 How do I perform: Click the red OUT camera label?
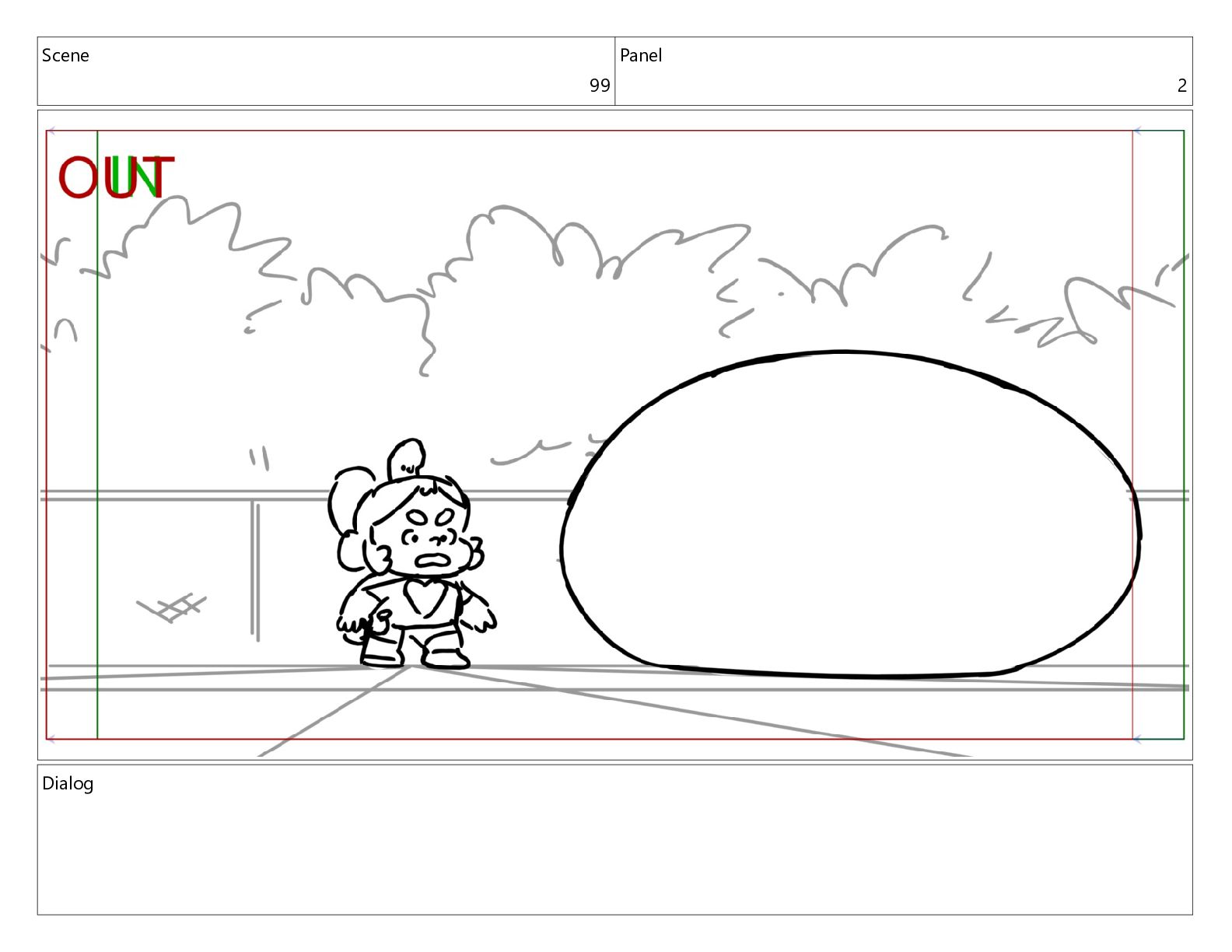coord(117,177)
